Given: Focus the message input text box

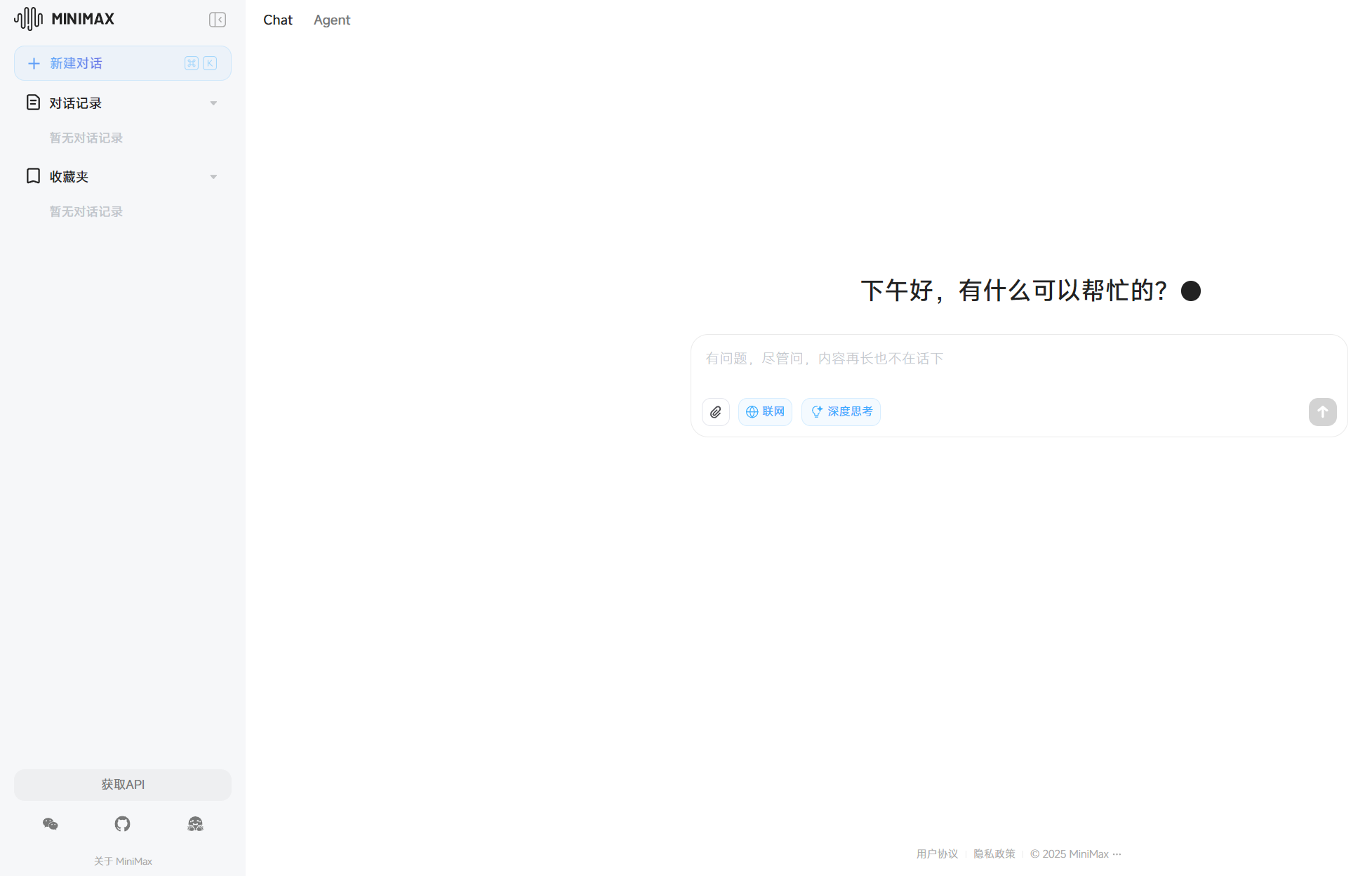Looking at the screenshot, I should (1018, 365).
